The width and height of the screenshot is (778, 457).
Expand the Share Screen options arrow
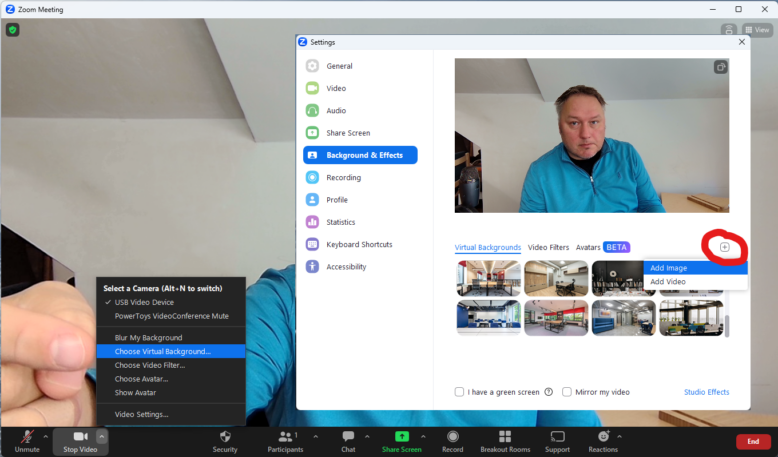tap(422, 436)
